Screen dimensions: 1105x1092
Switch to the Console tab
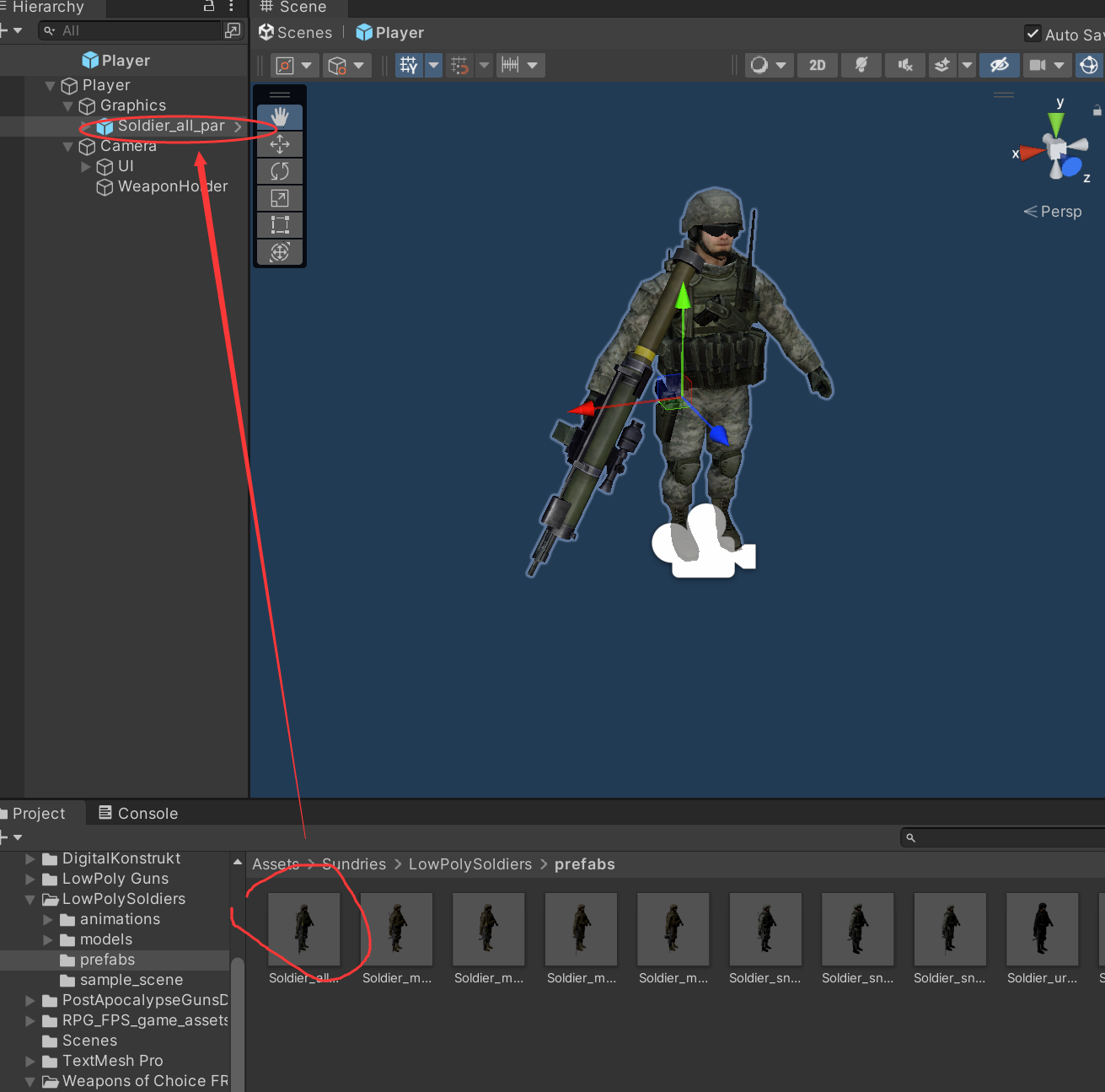click(x=139, y=814)
